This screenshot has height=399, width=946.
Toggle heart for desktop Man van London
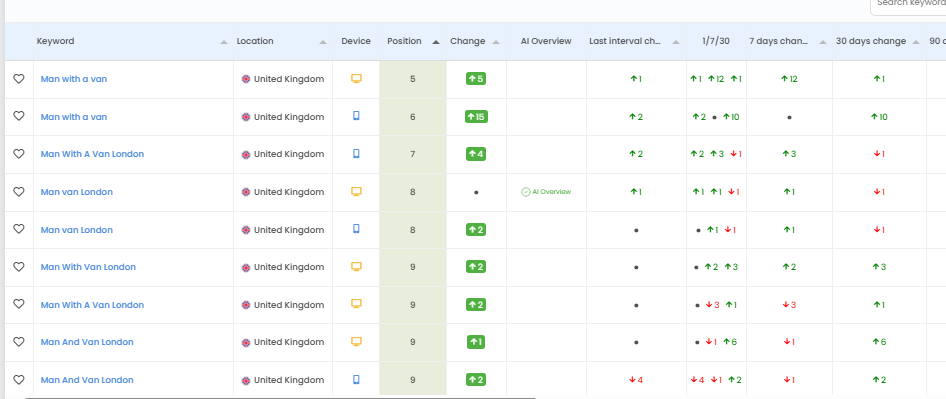(19, 191)
